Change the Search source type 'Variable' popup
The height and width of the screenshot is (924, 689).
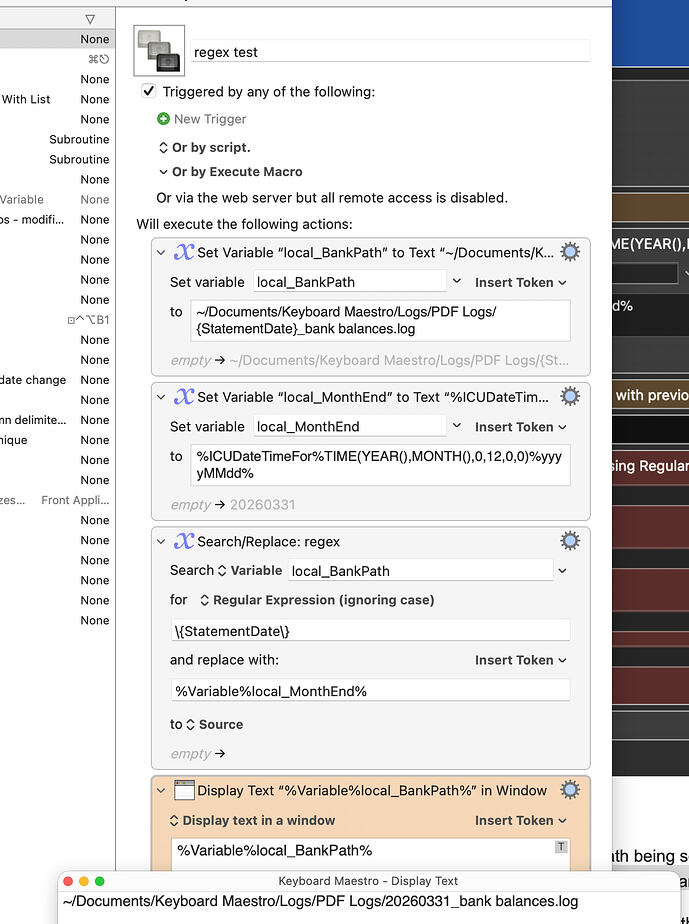(x=250, y=570)
